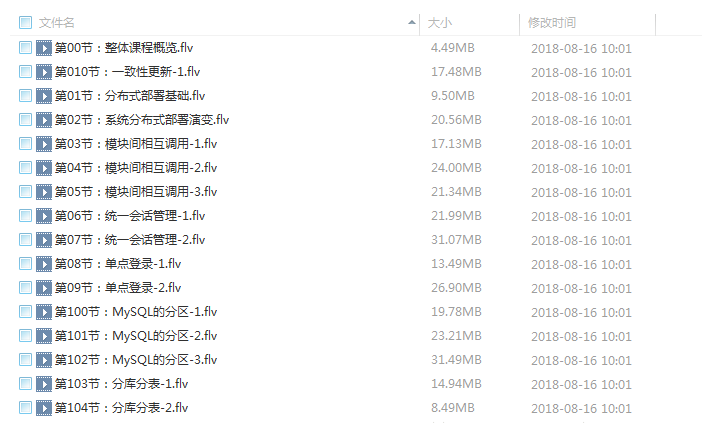This screenshot has height=423, width=702.
Task: Click video icon for 第104节 分库分表-2.flv
Action: [x=44, y=408]
